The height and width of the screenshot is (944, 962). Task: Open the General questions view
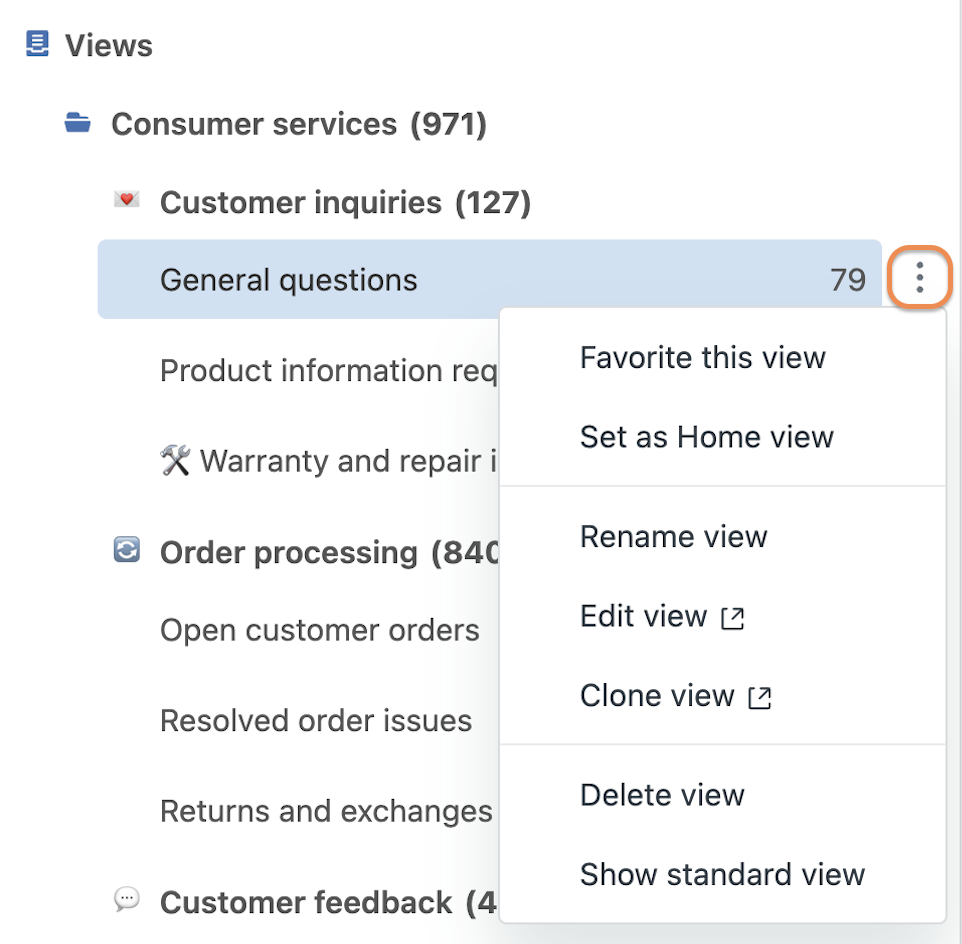pos(490,279)
